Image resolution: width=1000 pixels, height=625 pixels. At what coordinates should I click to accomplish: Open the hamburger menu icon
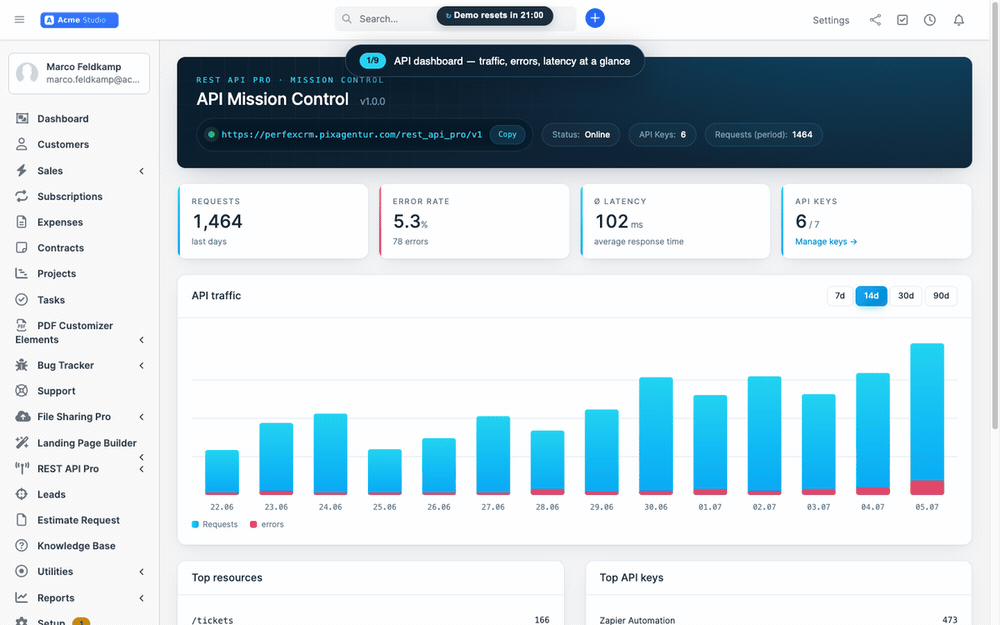[19, 20]
